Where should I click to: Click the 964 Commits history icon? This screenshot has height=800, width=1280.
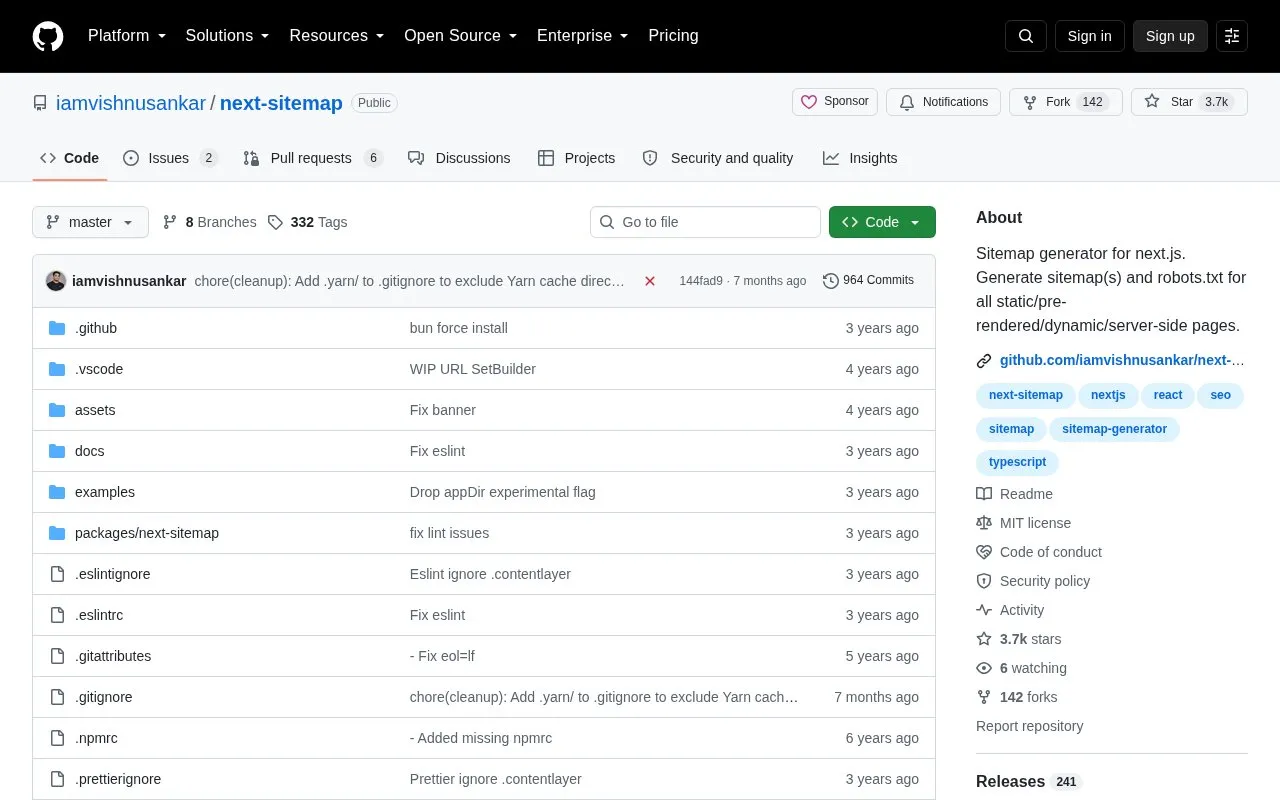[x=831, y=281]
